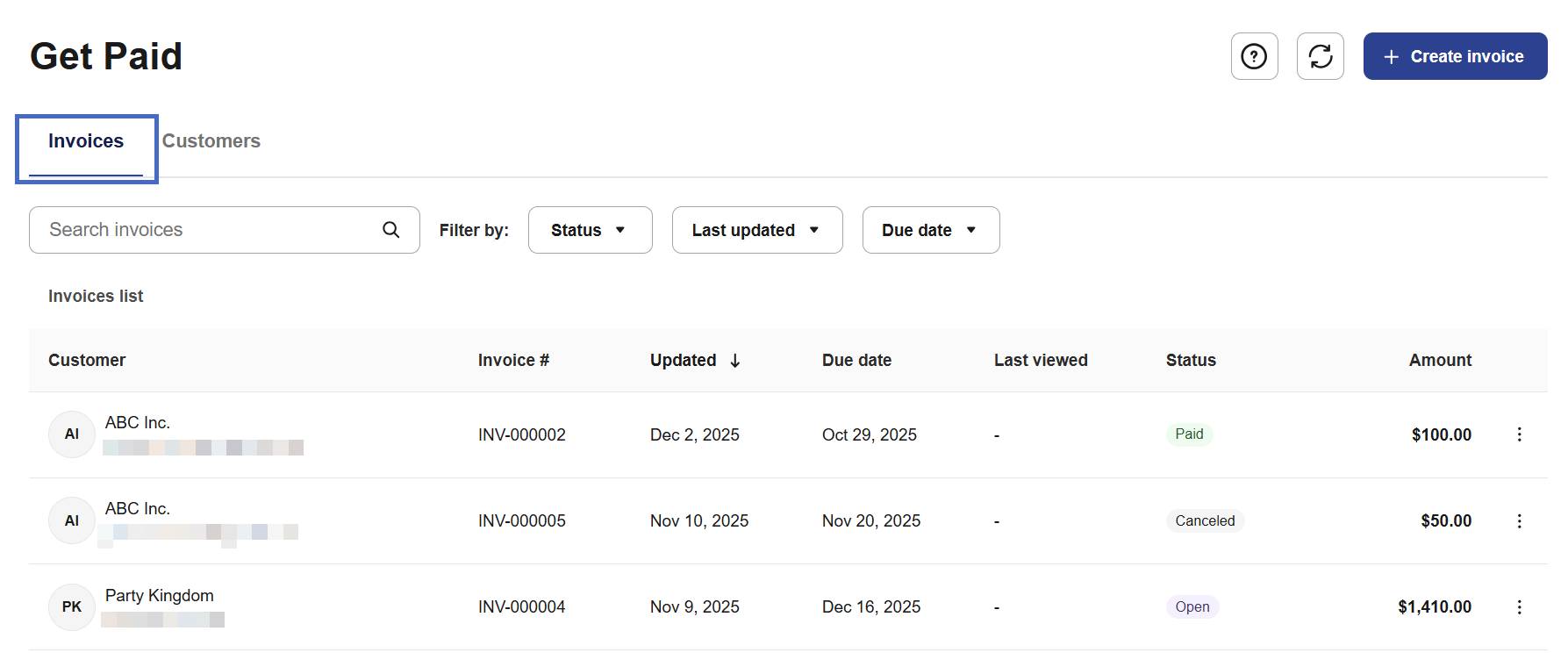The height and width of the screenshot is (660, 1568).
Task: Open more options for invoice INV-000005
Action: [1519, 521]
